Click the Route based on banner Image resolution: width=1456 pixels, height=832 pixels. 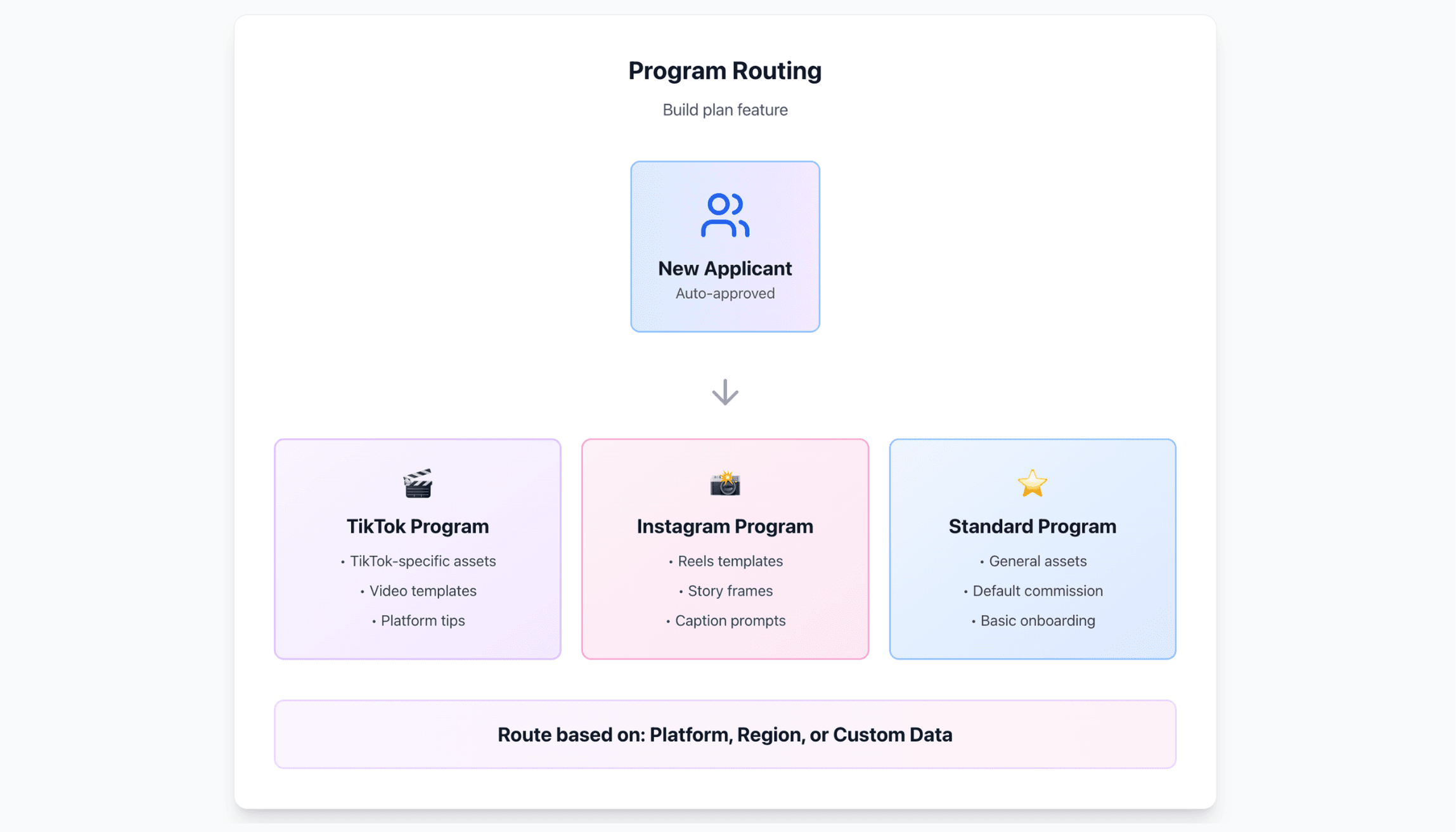coord(725,734)
